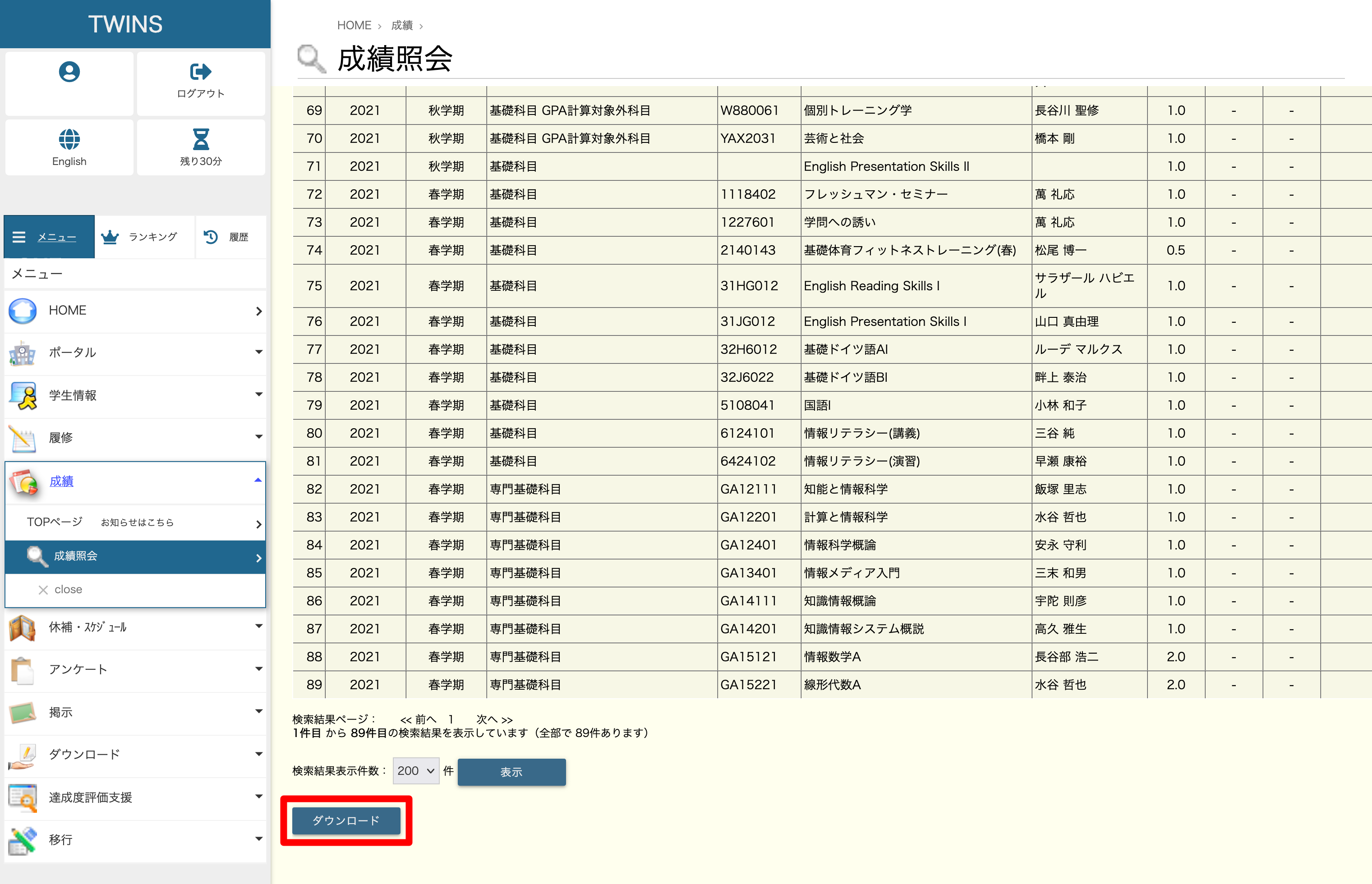The image size is (1372, 884).
Task: Click the ダウンロード button below results
Action: point(346,820)
